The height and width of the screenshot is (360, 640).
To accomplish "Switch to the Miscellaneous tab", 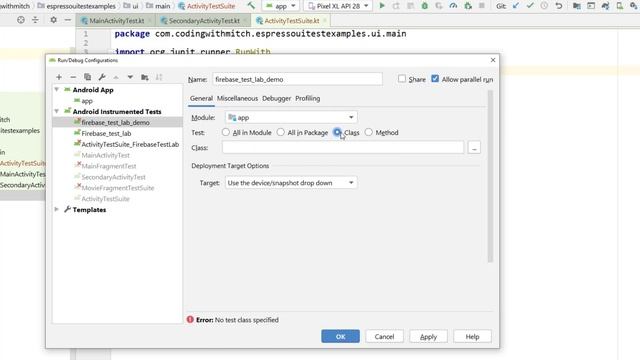I will [238, 98].
